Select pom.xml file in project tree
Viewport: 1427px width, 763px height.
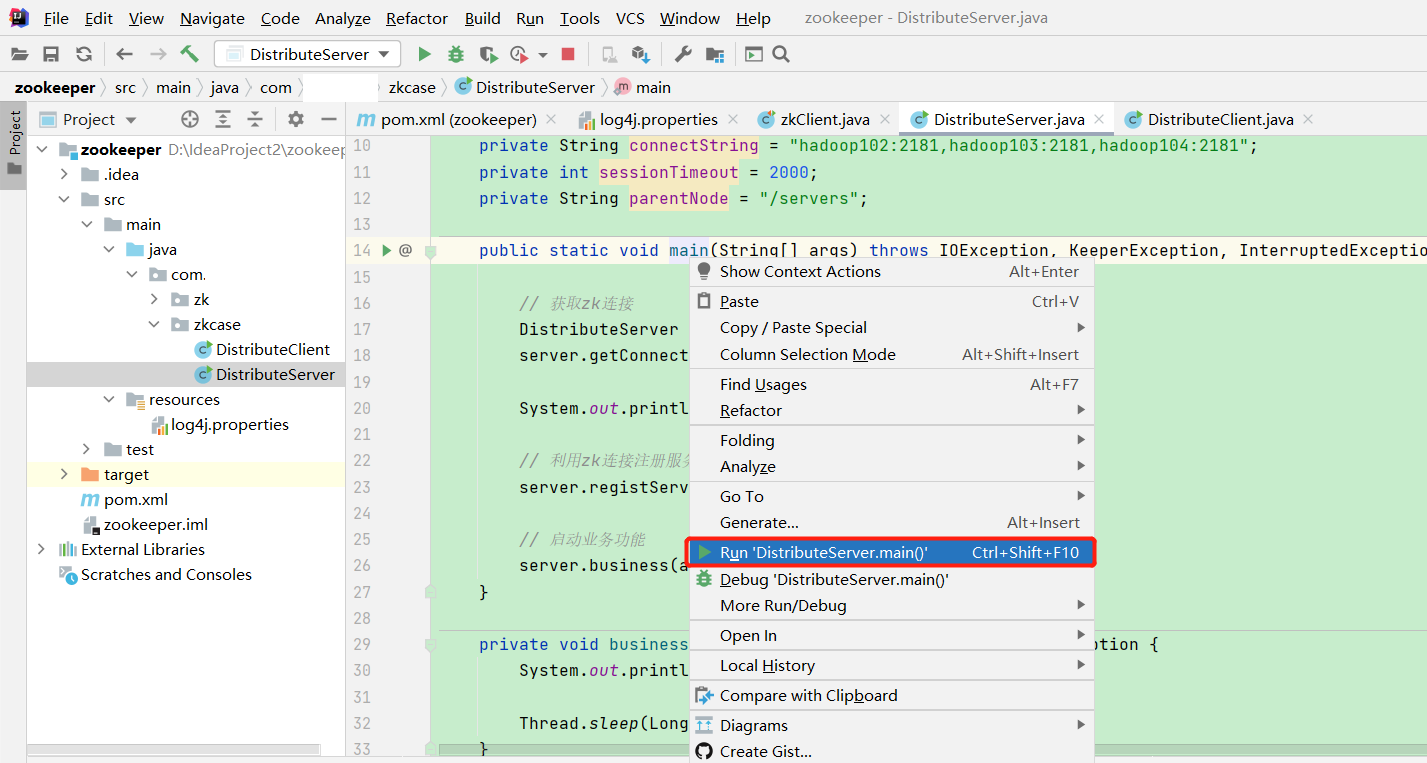coord(136,499)
